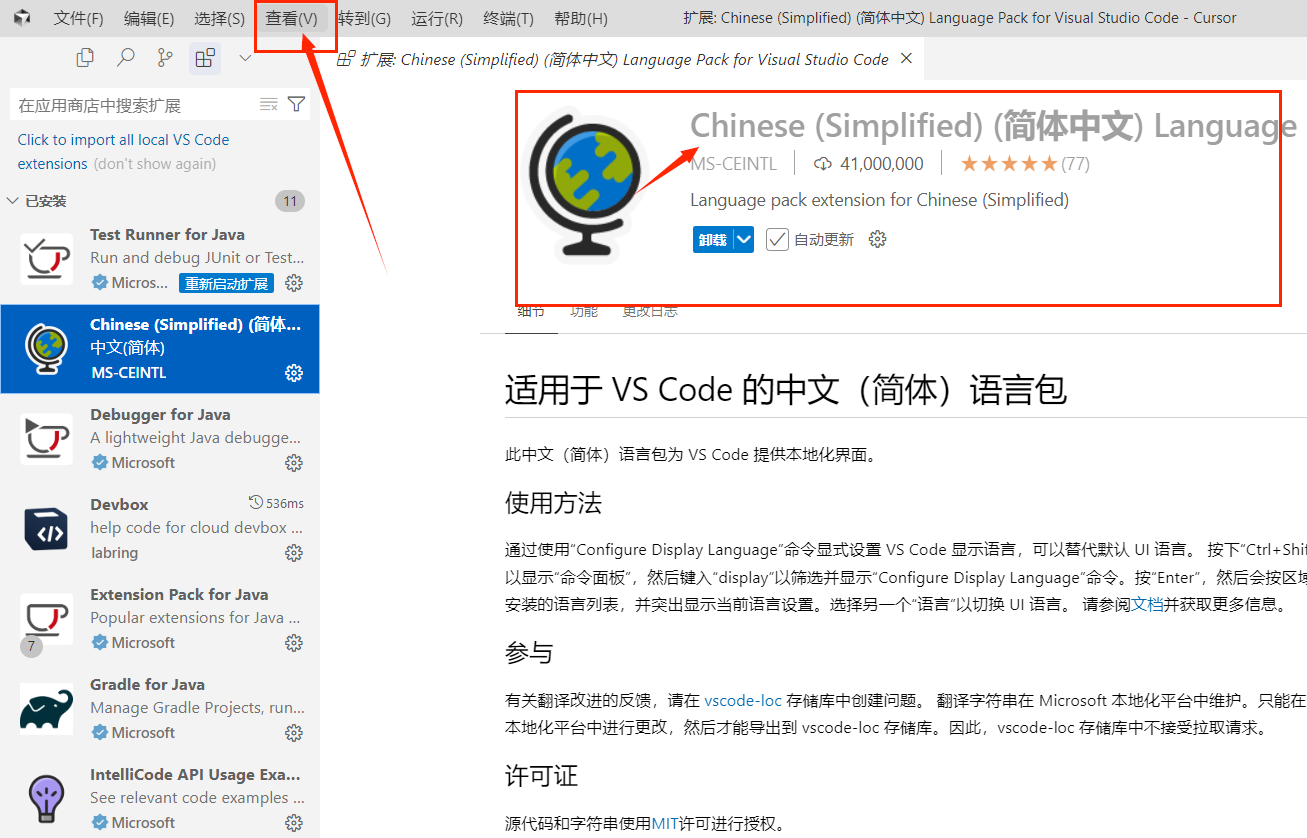
Task: Open gear settings for Gradle for Java
Action: click(294, 733)
